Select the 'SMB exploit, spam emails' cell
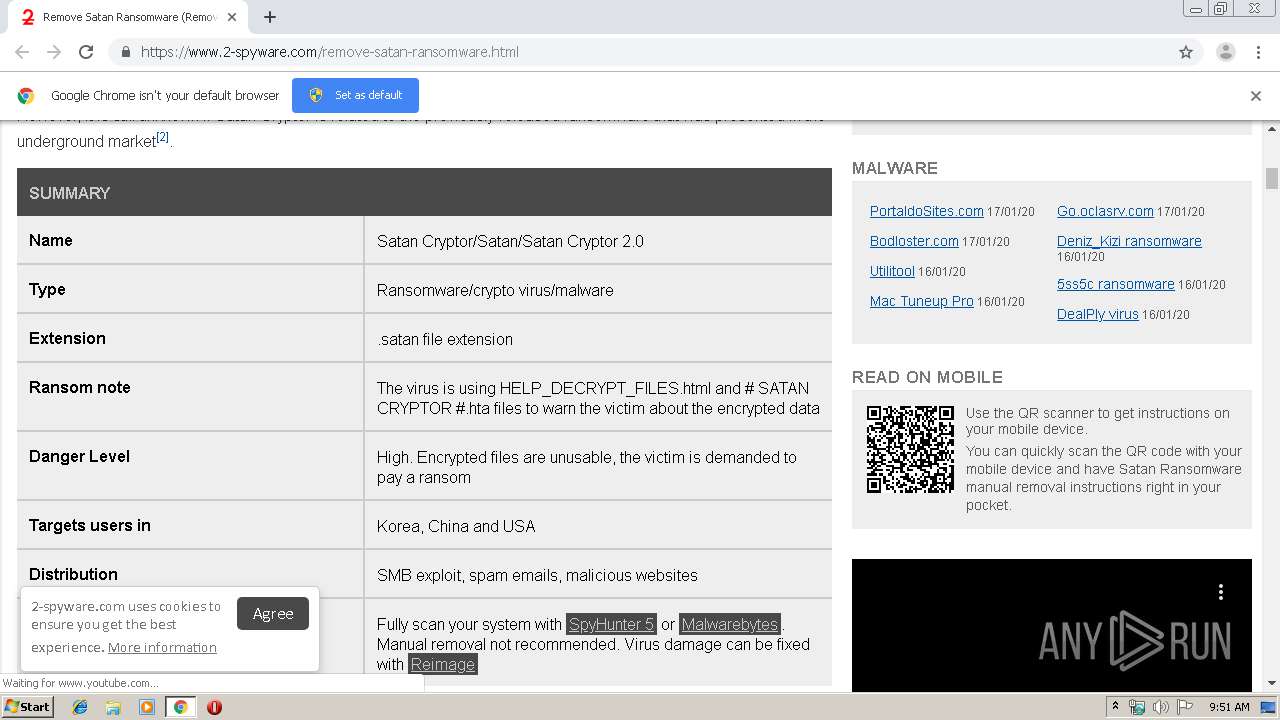The height and width of the screenshot is (720, 1280). 598,575
